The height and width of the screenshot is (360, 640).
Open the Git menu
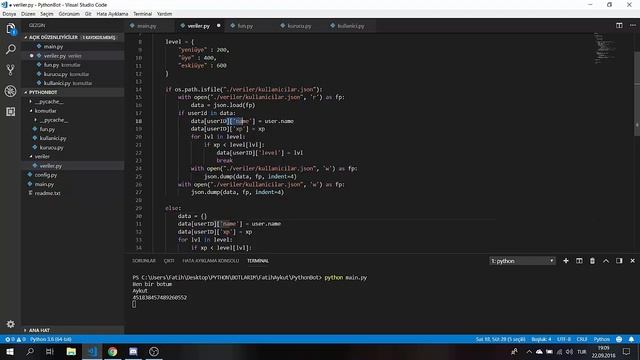click(88, 14)
